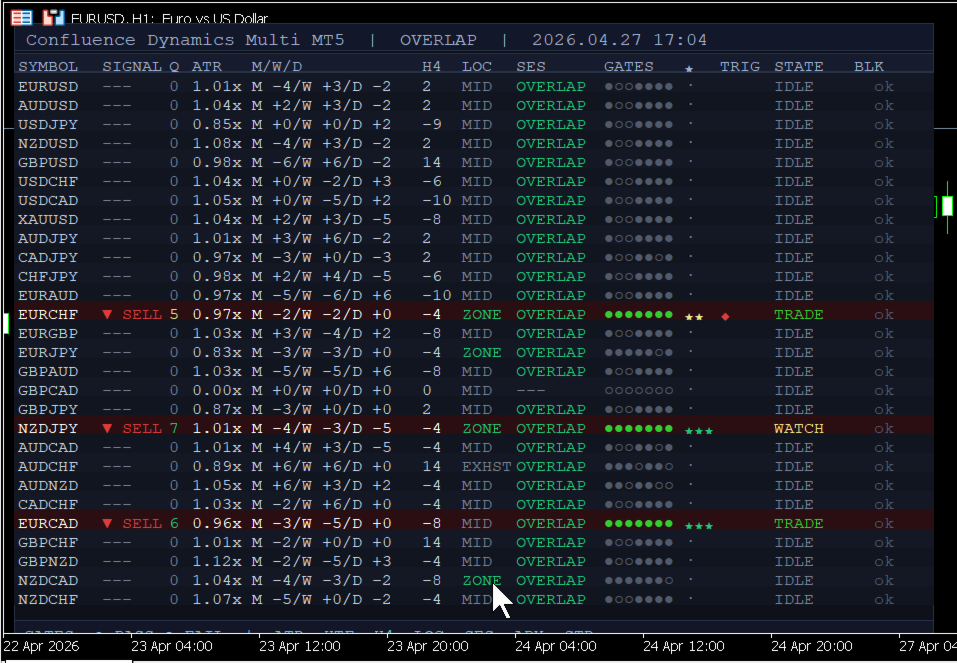Viewport: 957px width, 663px height.
Task: Click the LOC column header
Action: pos(477,67)
